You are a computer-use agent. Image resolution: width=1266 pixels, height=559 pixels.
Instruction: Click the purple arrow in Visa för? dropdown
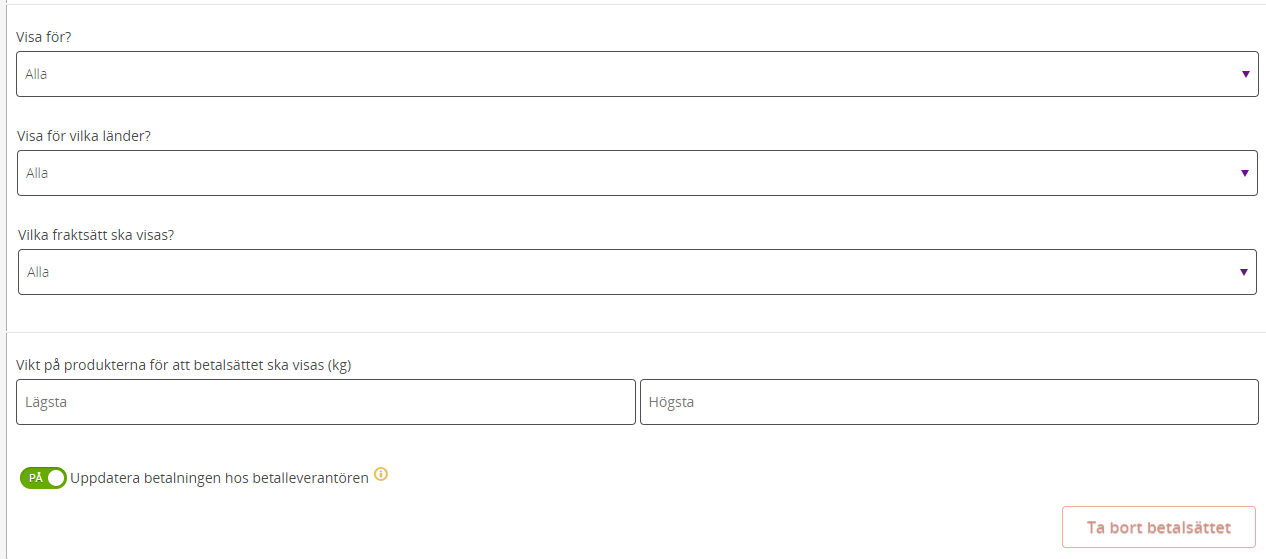click(x=1245, y=74)
